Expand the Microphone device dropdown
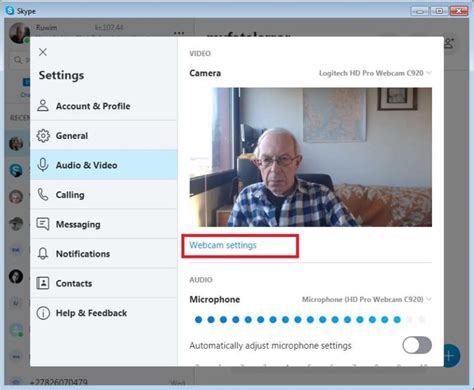The image size is (474, 390). 367,299
